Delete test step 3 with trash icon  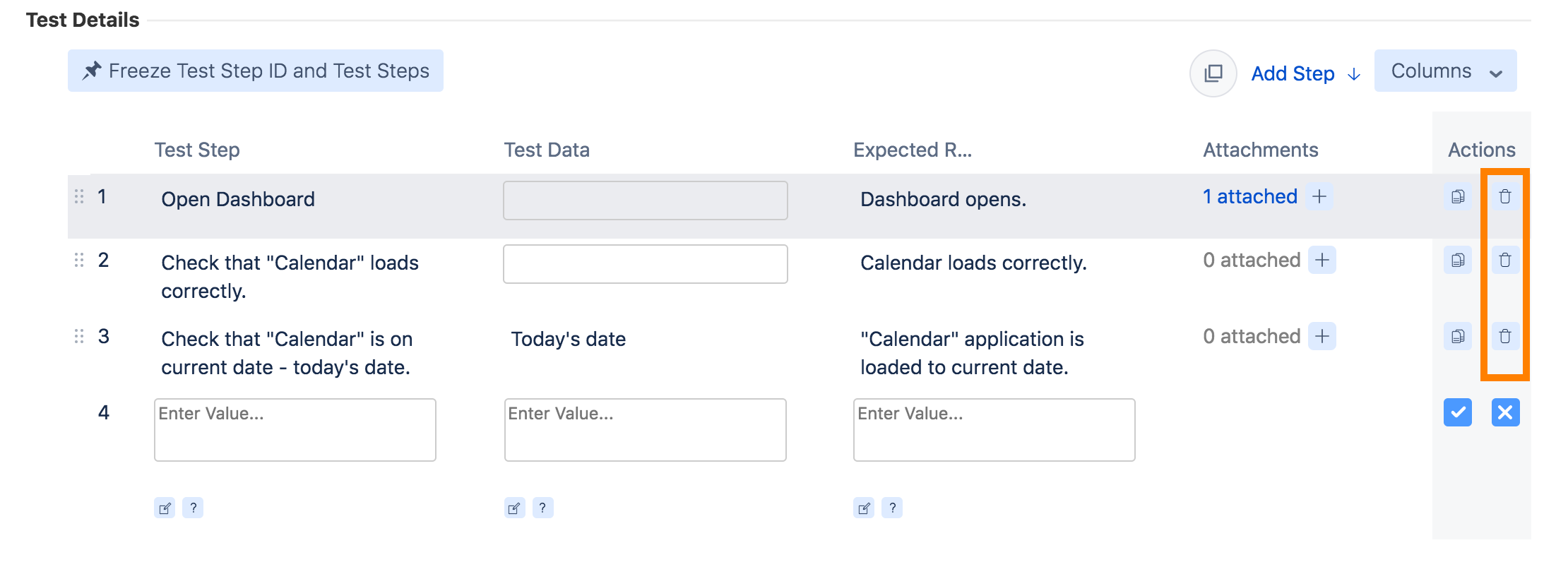coord(1505,337)
